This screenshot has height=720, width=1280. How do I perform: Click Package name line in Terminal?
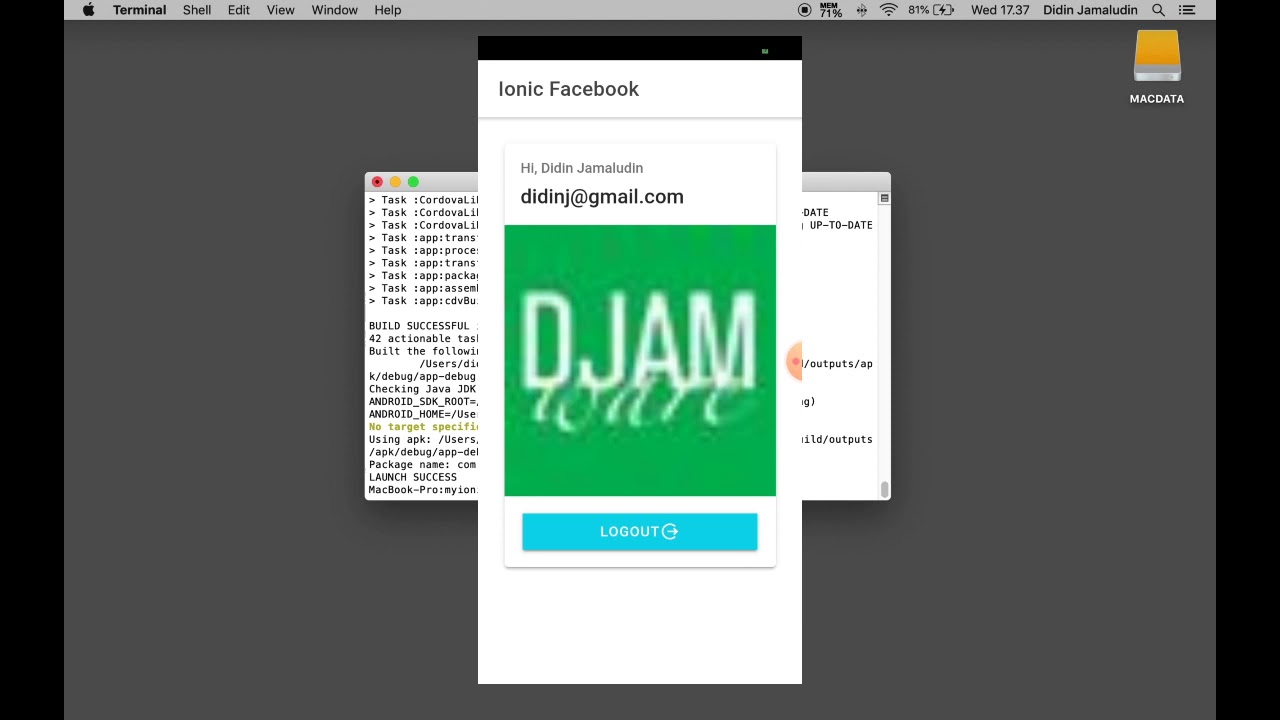[x=423, y=465]
